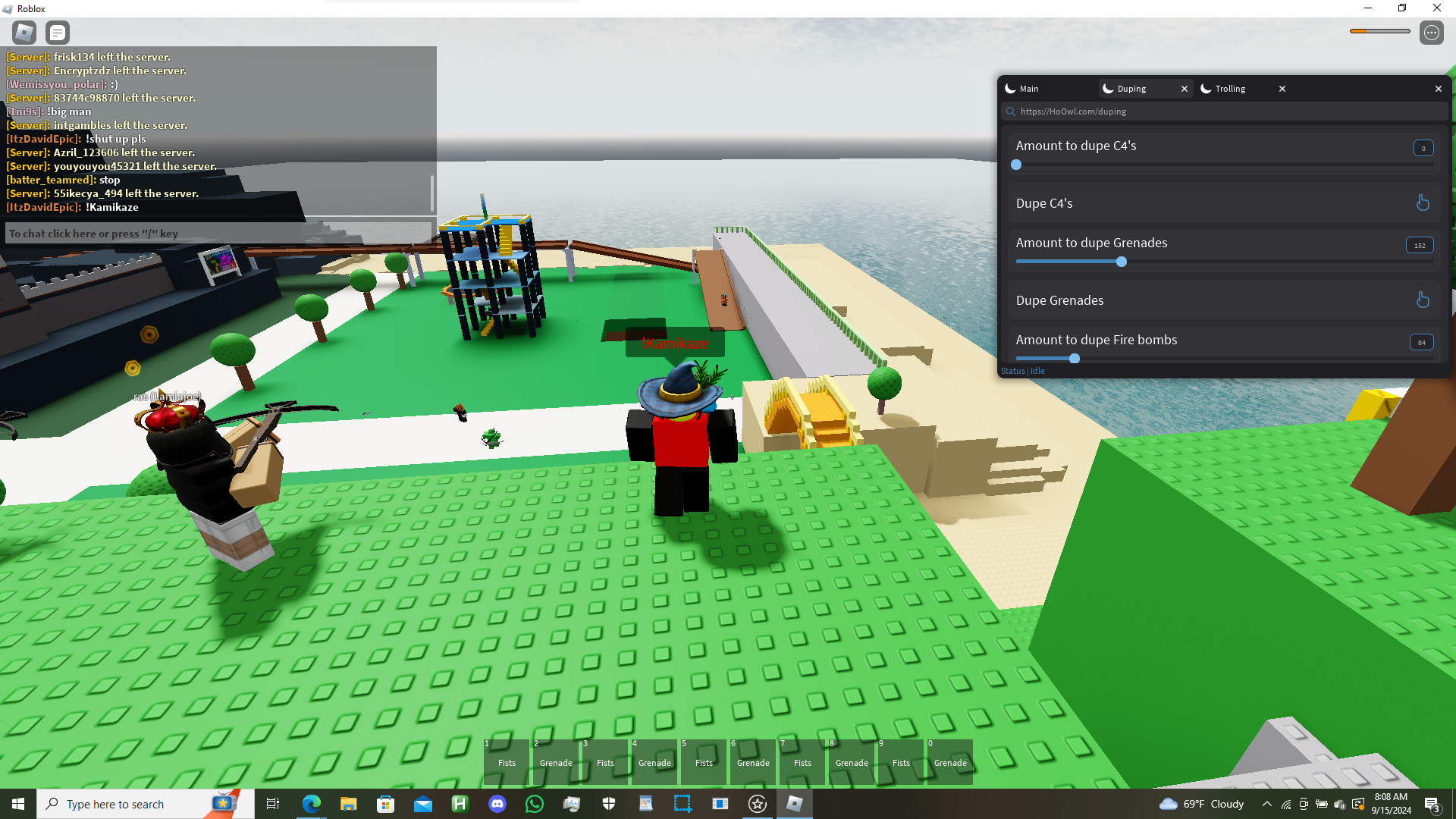Click the chat scrollbar thumb
The height and width of the screenshot is (819, 1456).
[432, 193]
